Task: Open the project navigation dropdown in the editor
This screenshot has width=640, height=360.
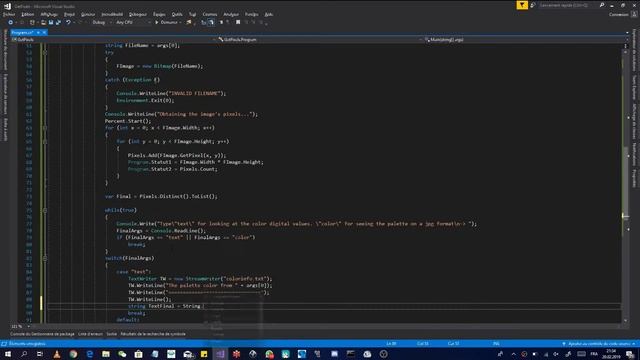Action: (x=113, y=40)
